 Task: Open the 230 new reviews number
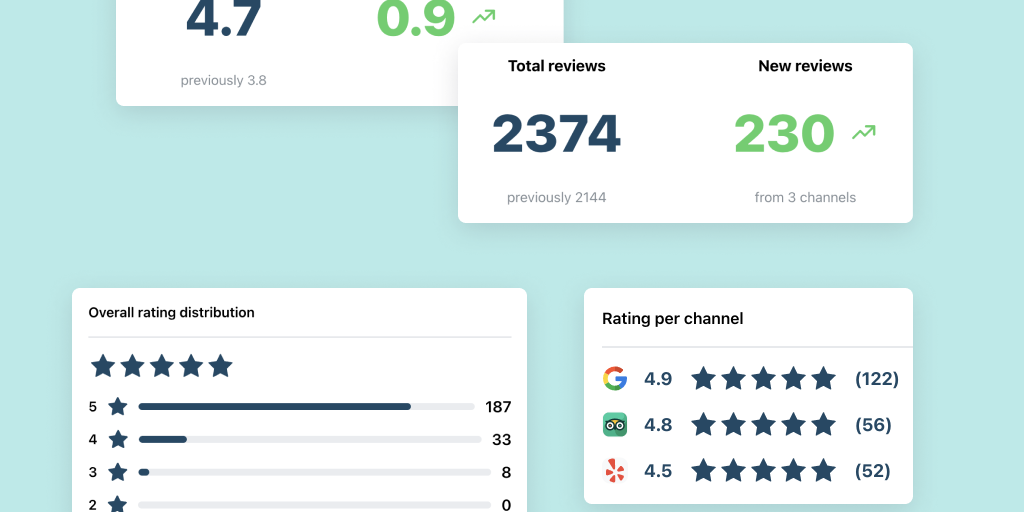(784, 134)
